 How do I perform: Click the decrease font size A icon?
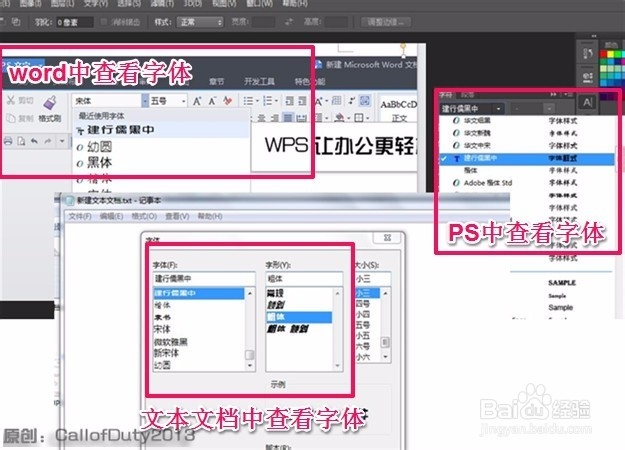click(x=212, y=101)
